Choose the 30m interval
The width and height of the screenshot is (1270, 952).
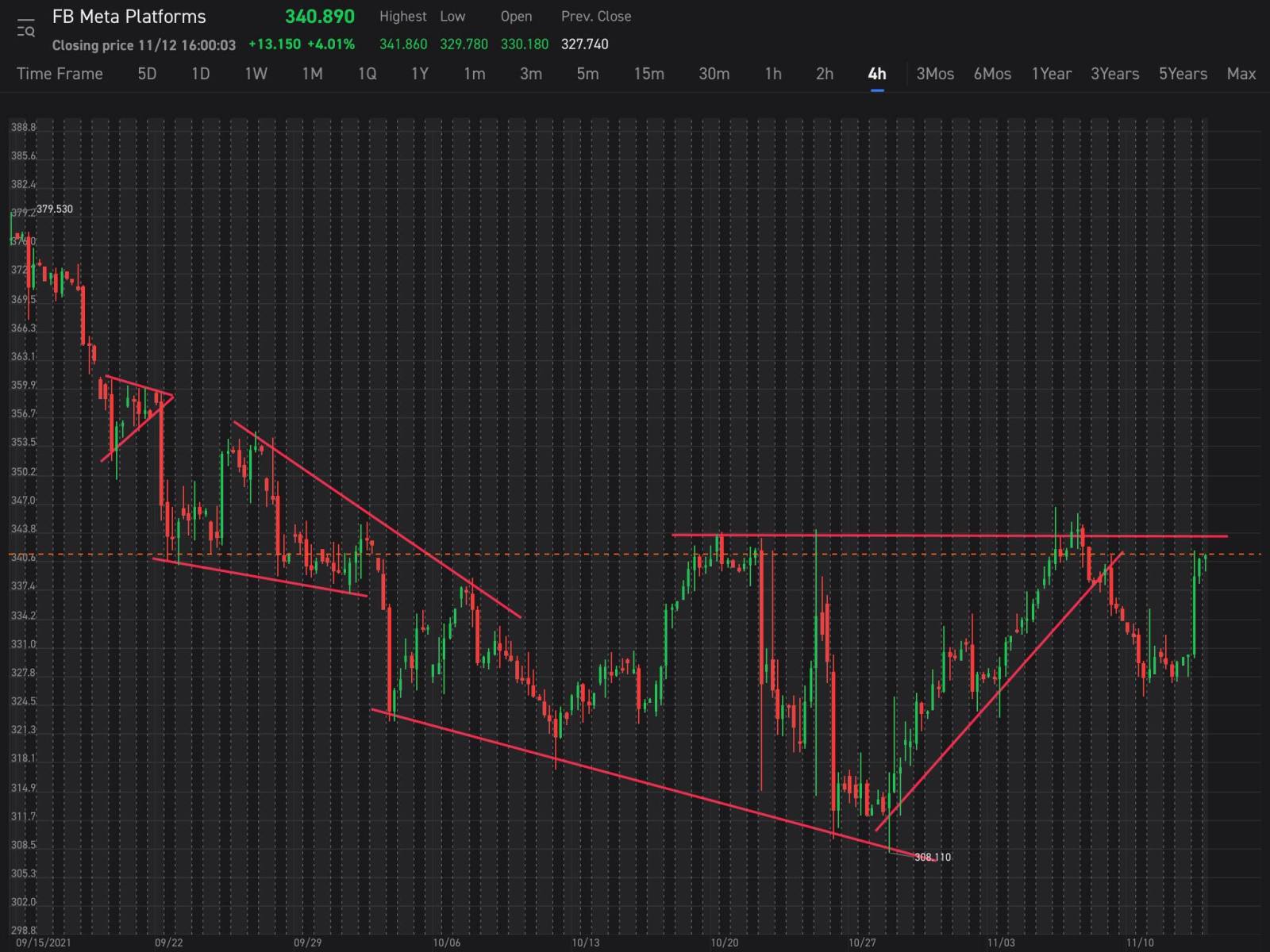click(714, 74)
